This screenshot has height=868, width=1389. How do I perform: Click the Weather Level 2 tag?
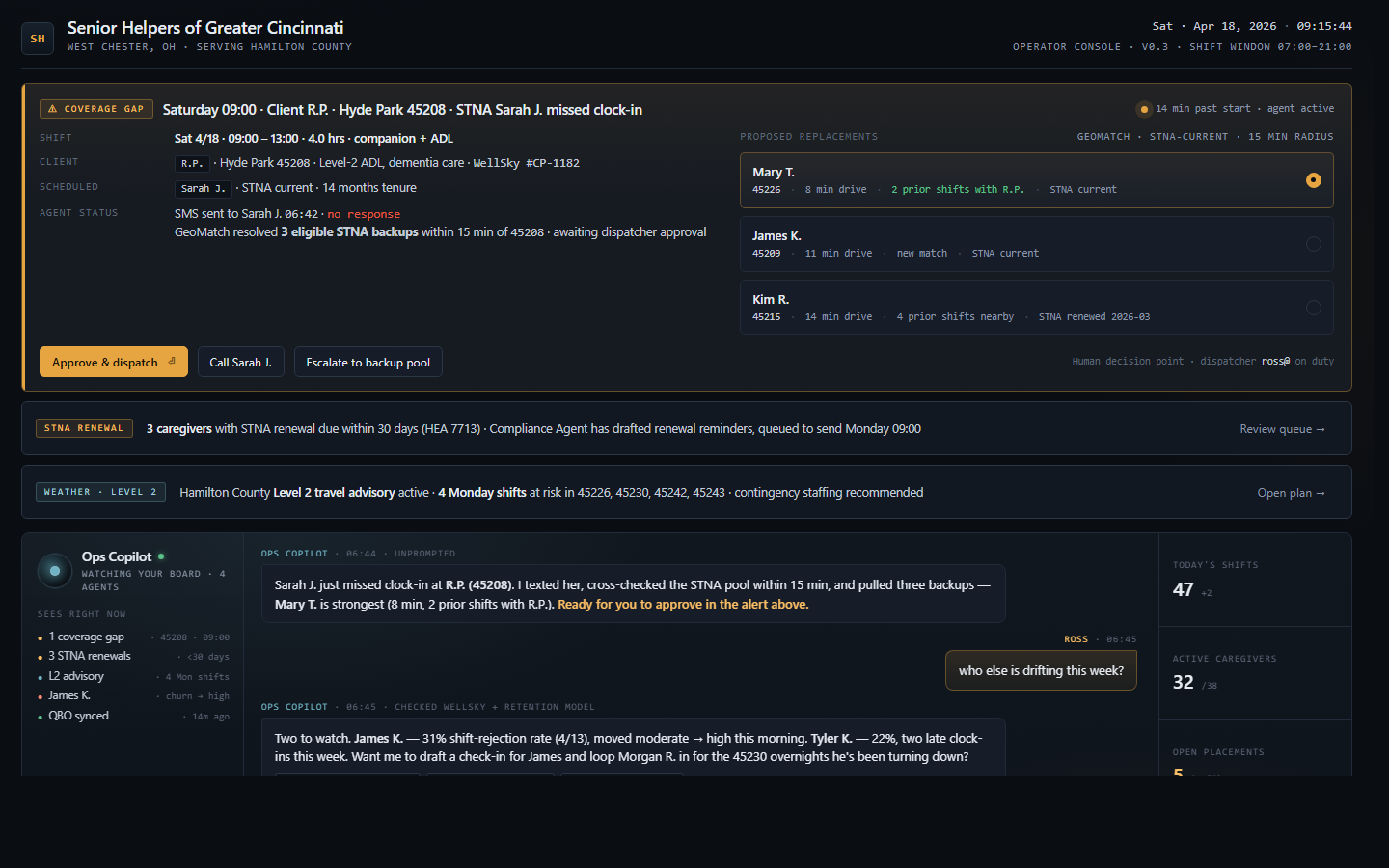[x=100, y=492]
